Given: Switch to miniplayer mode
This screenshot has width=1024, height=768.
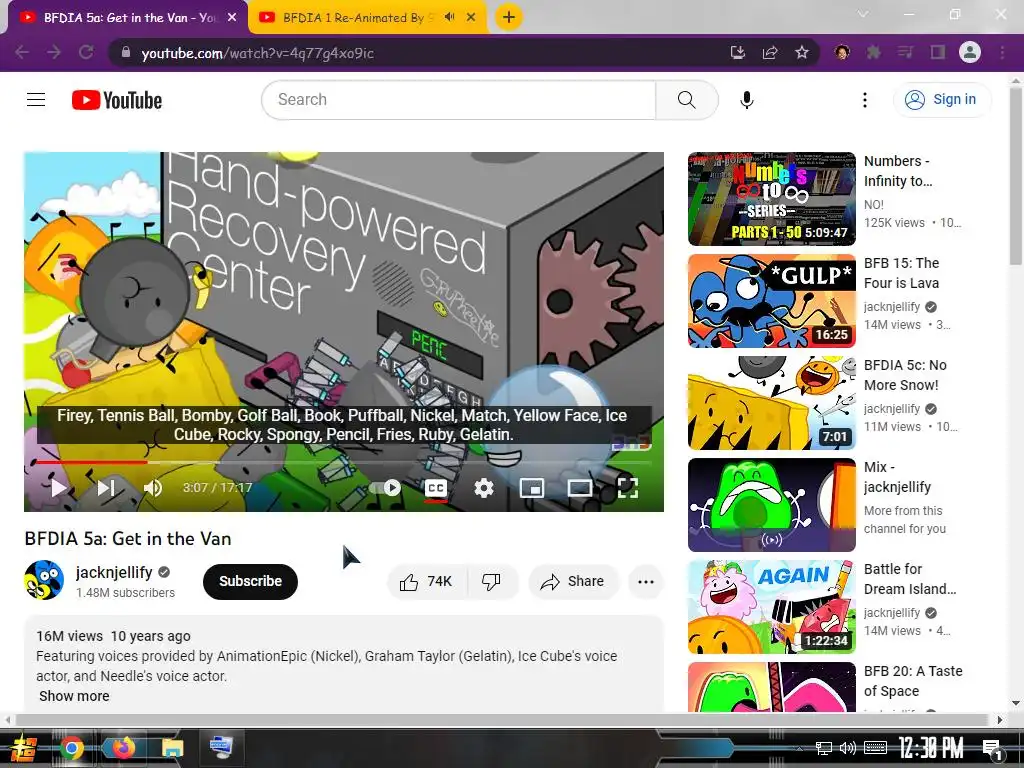Looking at the screenshot, I should [532, 488].
